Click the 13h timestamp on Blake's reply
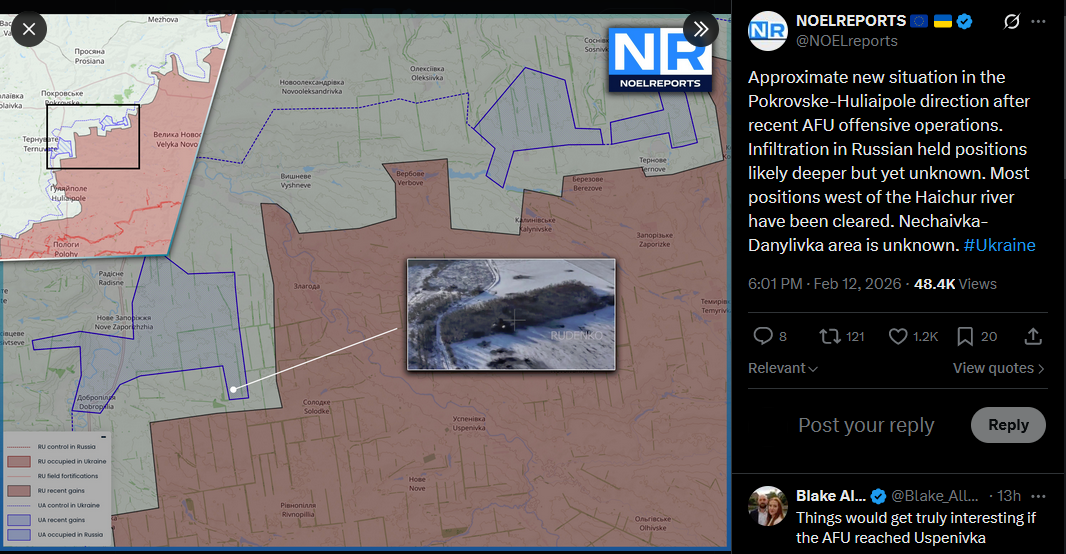The height and width of the screenshot is (554, 1066). pyautogui.click(x=1009, y=496)
